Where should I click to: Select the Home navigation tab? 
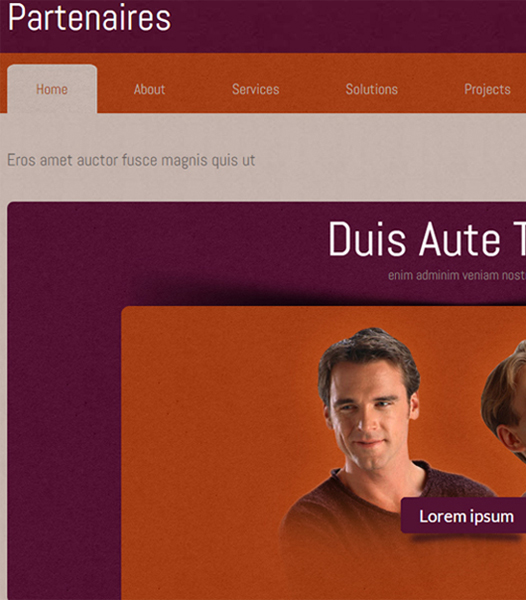(52, 89)
